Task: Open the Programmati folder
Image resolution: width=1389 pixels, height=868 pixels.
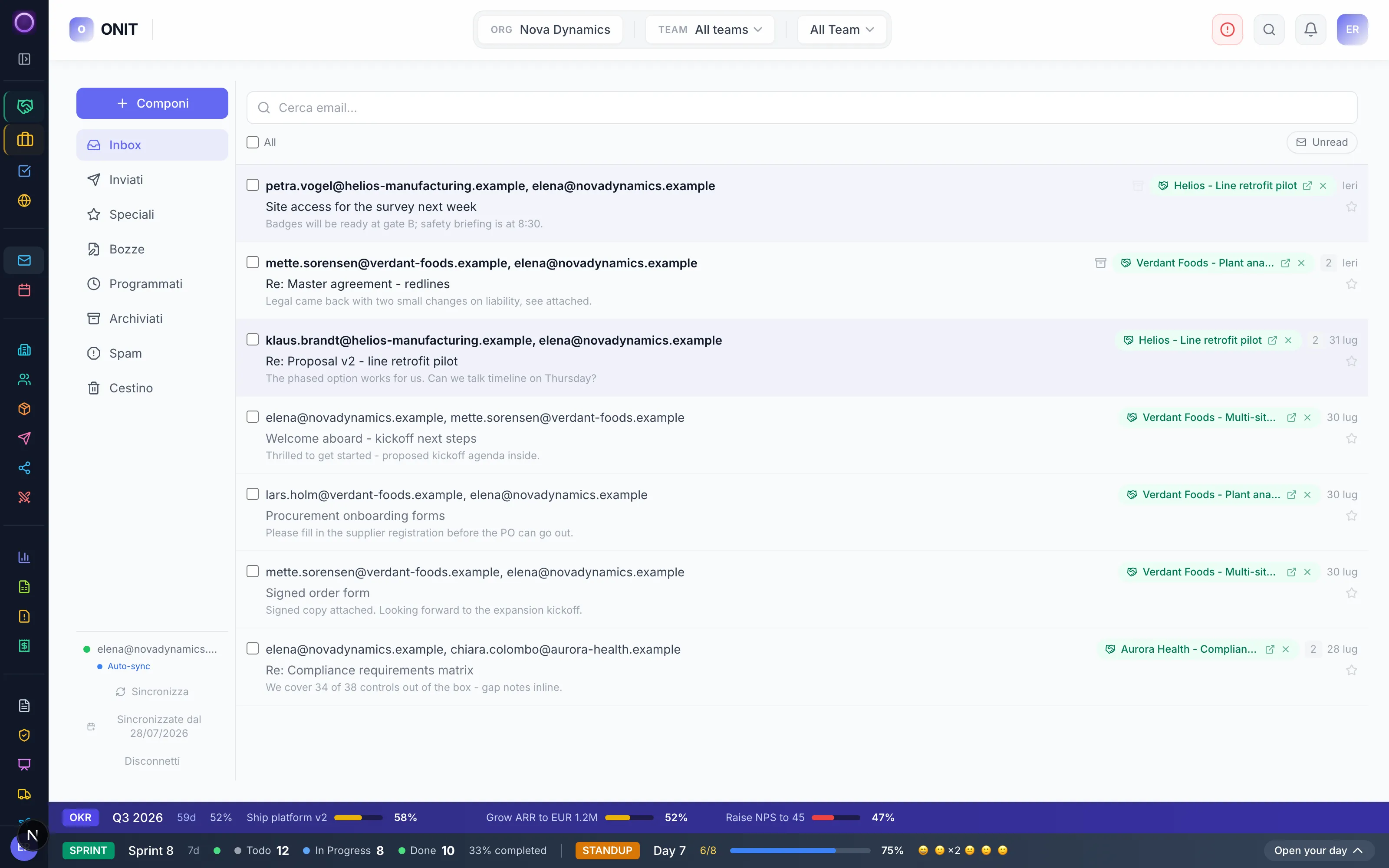Action: coord(152,283)
